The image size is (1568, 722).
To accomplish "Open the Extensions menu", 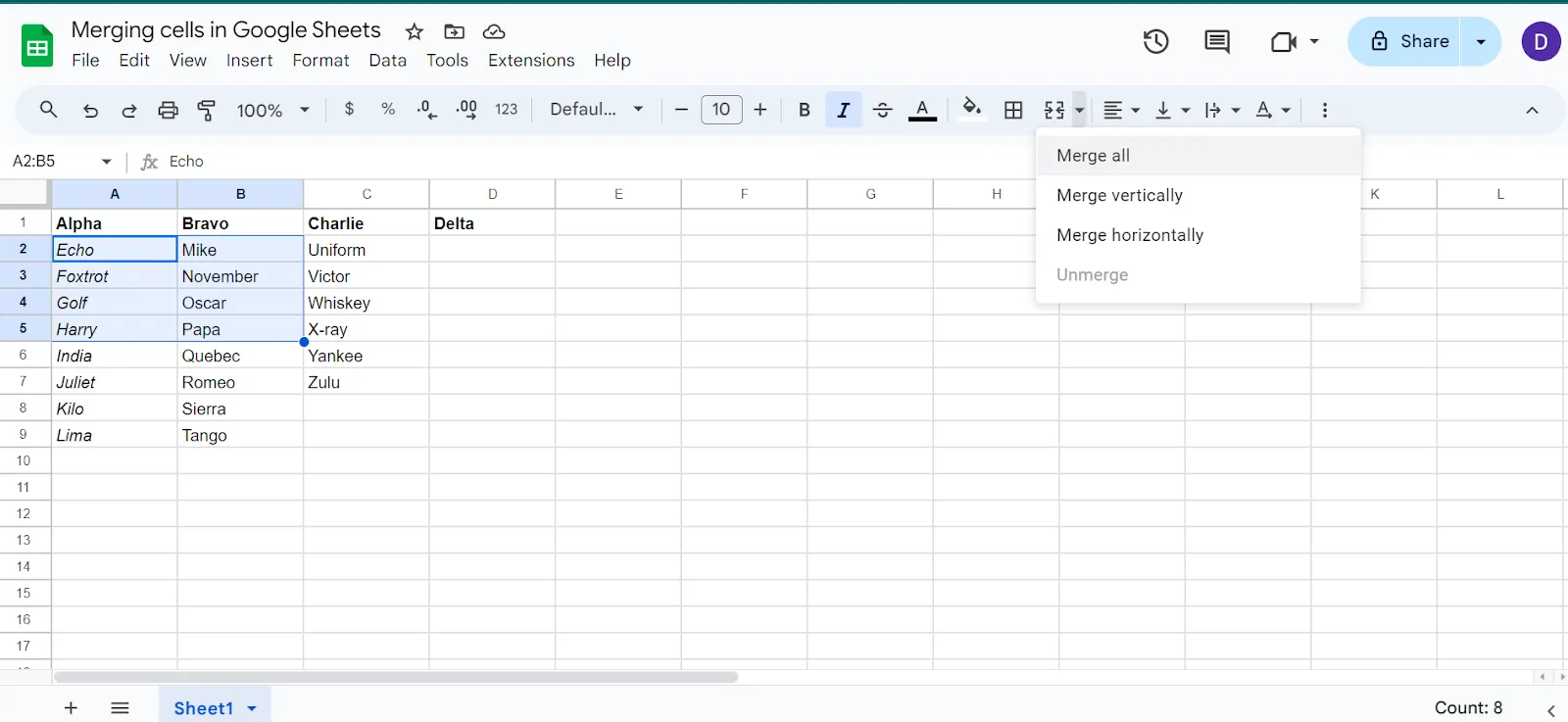I will (x=531, y=61).
